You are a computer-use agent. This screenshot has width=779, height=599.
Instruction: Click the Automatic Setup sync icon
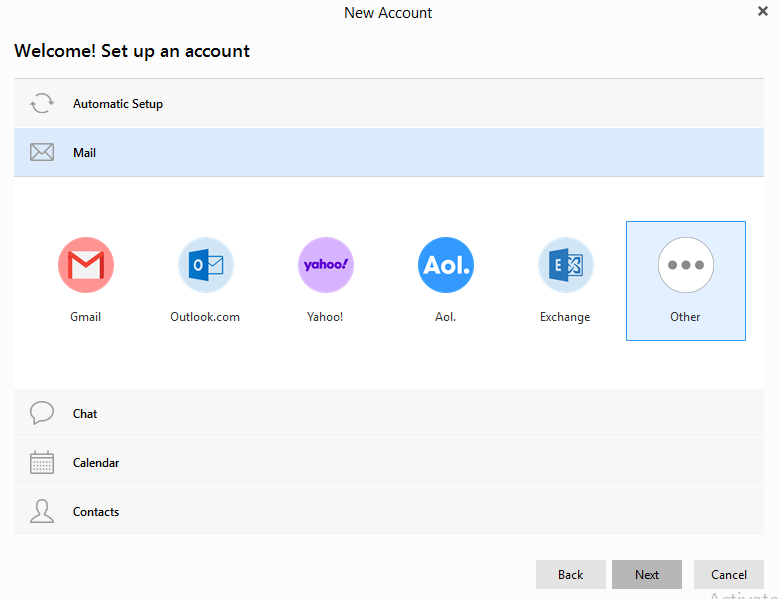[42, 104]
